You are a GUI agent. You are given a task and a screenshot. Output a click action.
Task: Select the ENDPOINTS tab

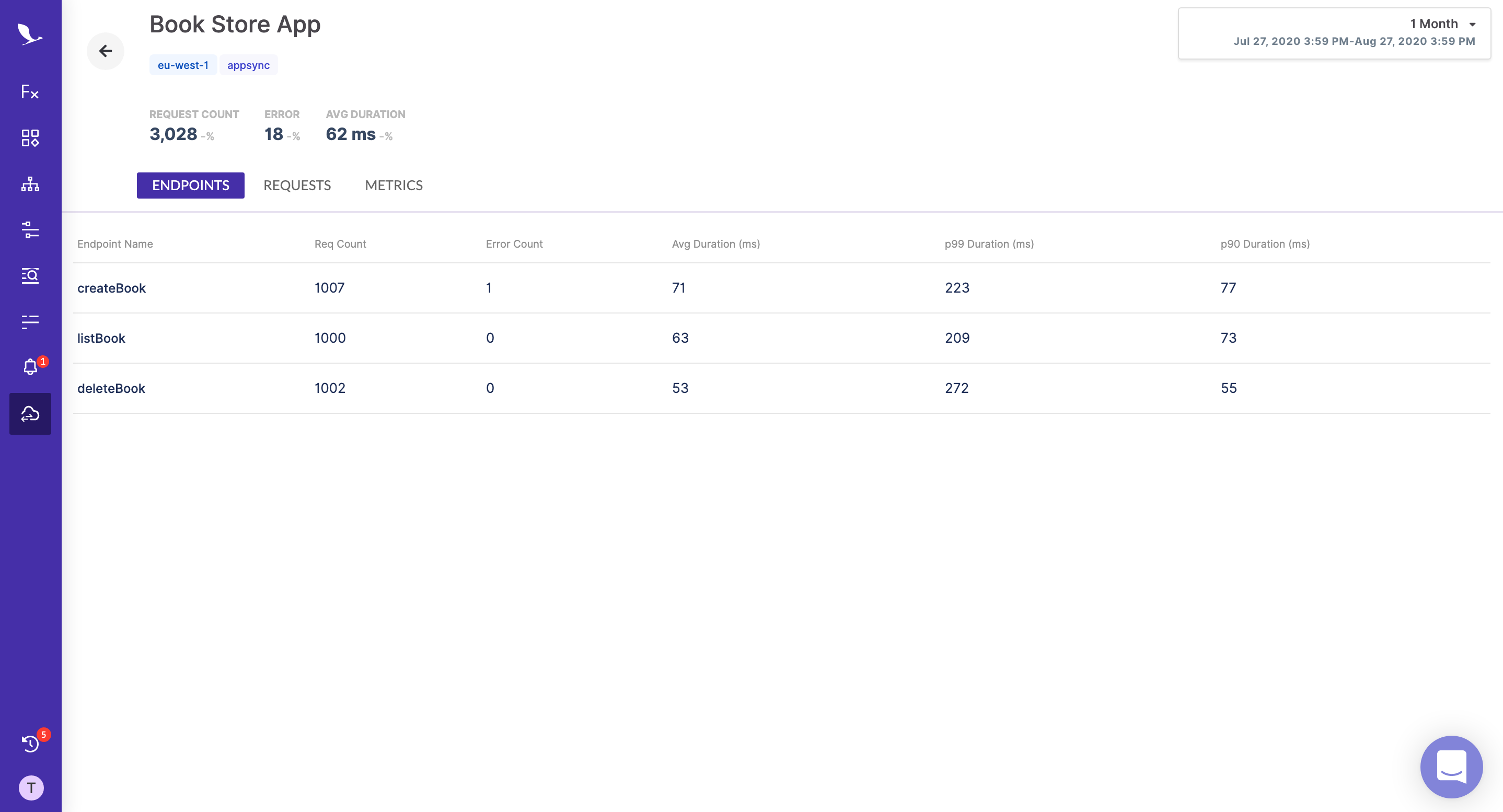190,185
